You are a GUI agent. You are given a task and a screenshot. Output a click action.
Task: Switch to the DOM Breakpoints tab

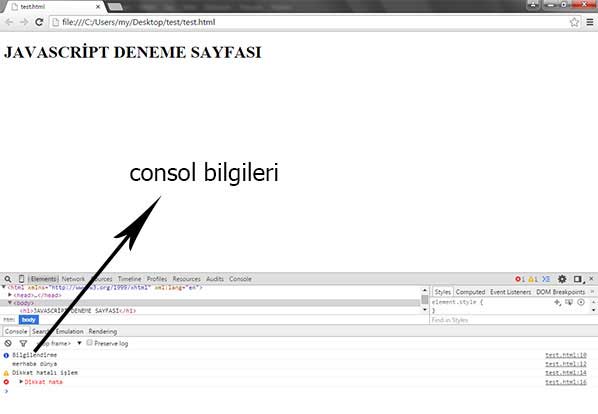coord(560,292)
